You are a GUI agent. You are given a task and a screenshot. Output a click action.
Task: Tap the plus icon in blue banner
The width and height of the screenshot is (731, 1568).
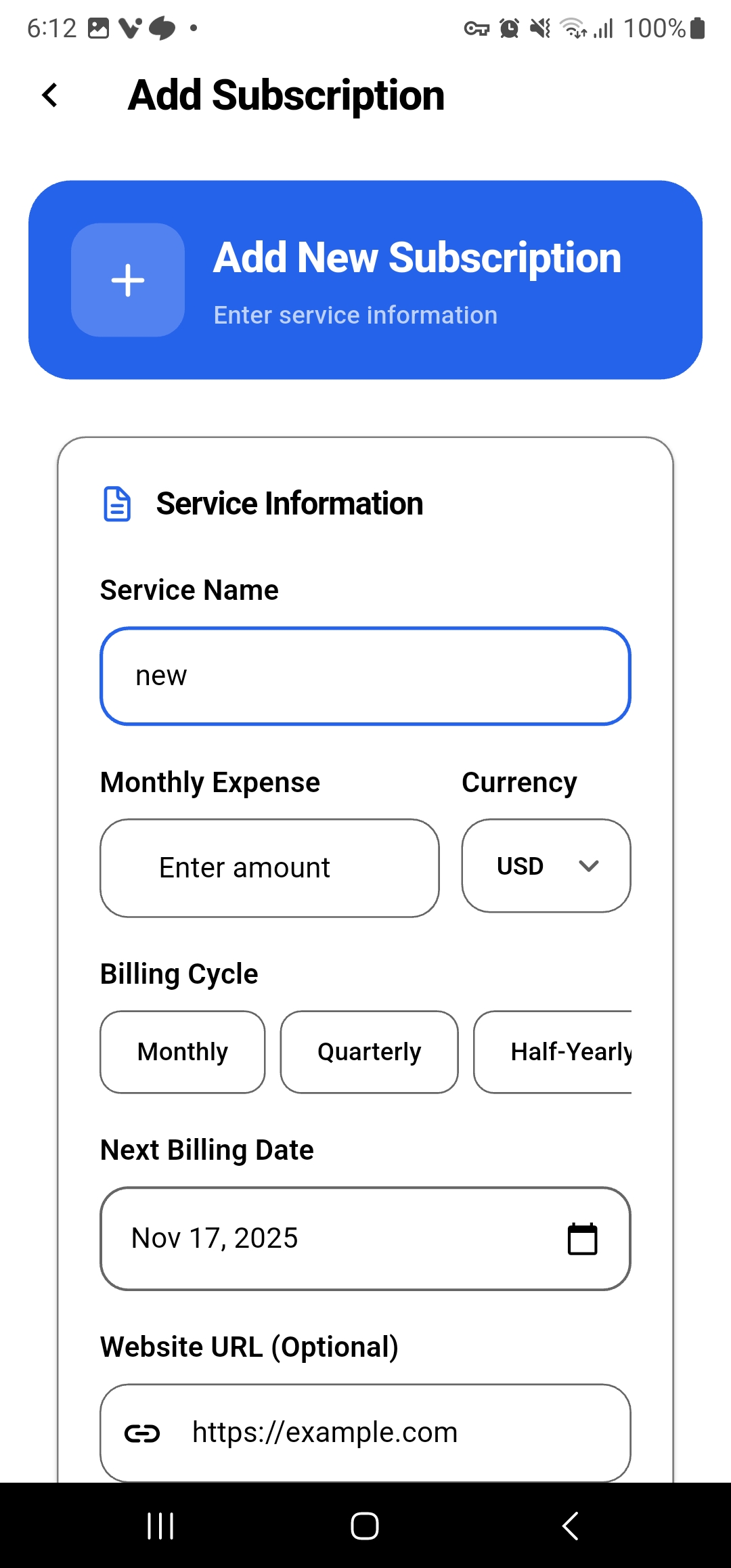click(128, 280)
